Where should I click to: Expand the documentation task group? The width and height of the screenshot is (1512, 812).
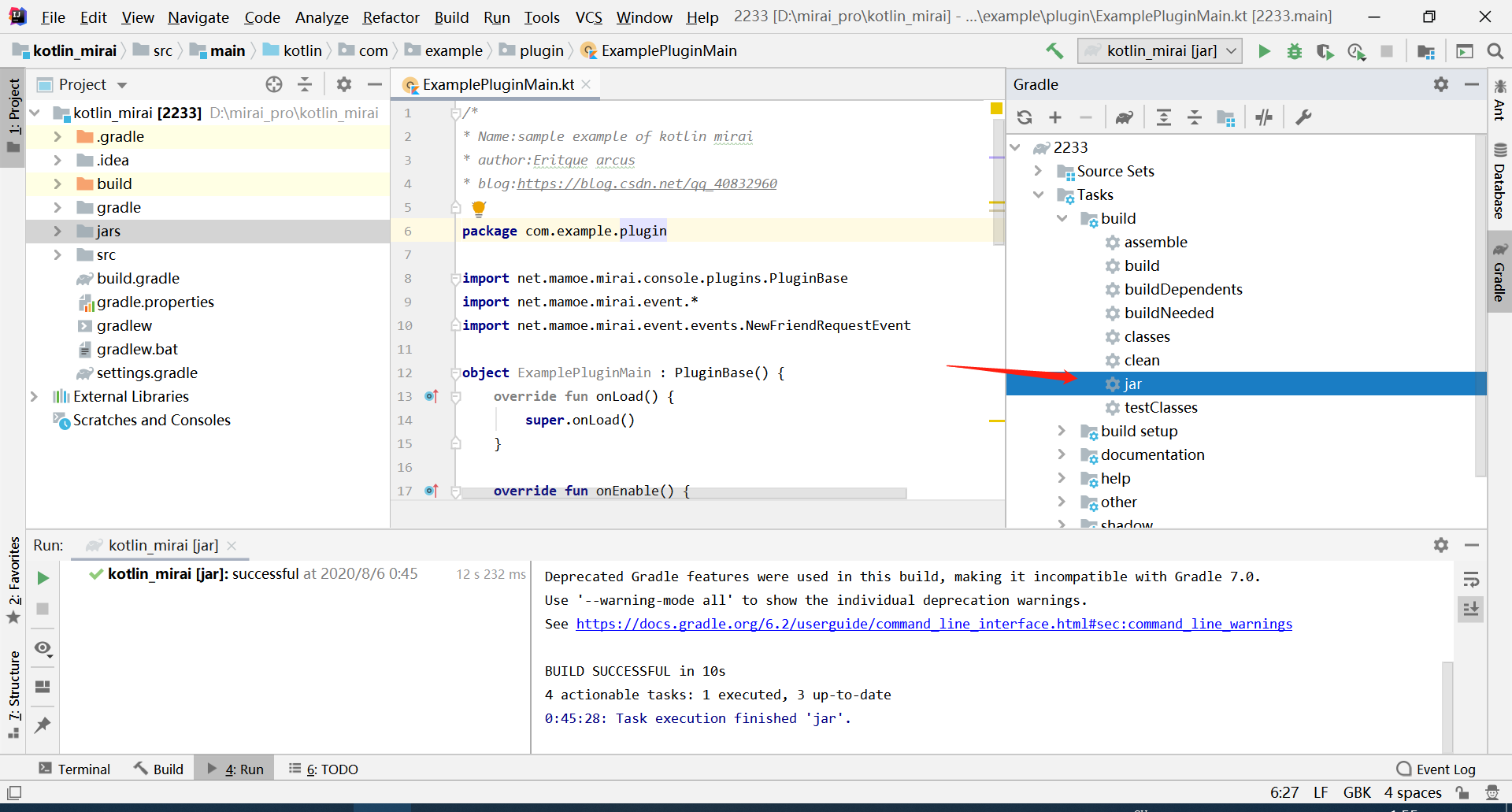click(1062, 454)
